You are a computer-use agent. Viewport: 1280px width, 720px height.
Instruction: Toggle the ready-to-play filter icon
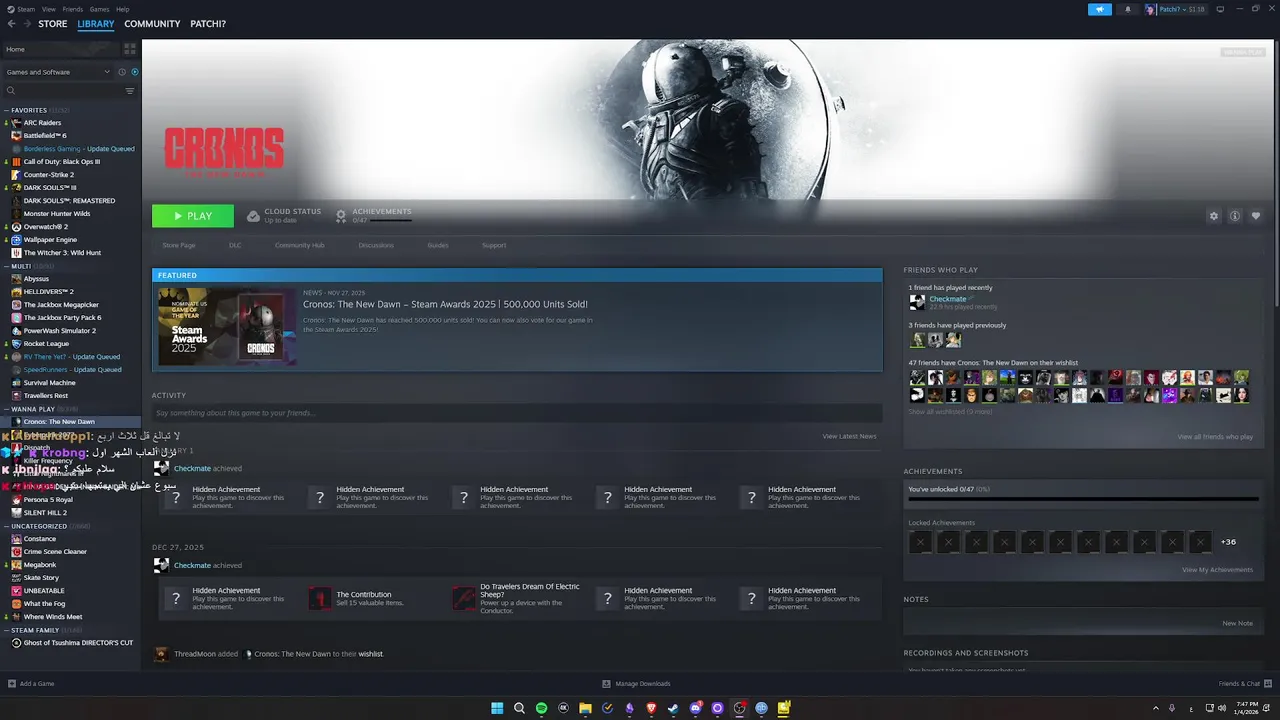click(x=135, y=72)
